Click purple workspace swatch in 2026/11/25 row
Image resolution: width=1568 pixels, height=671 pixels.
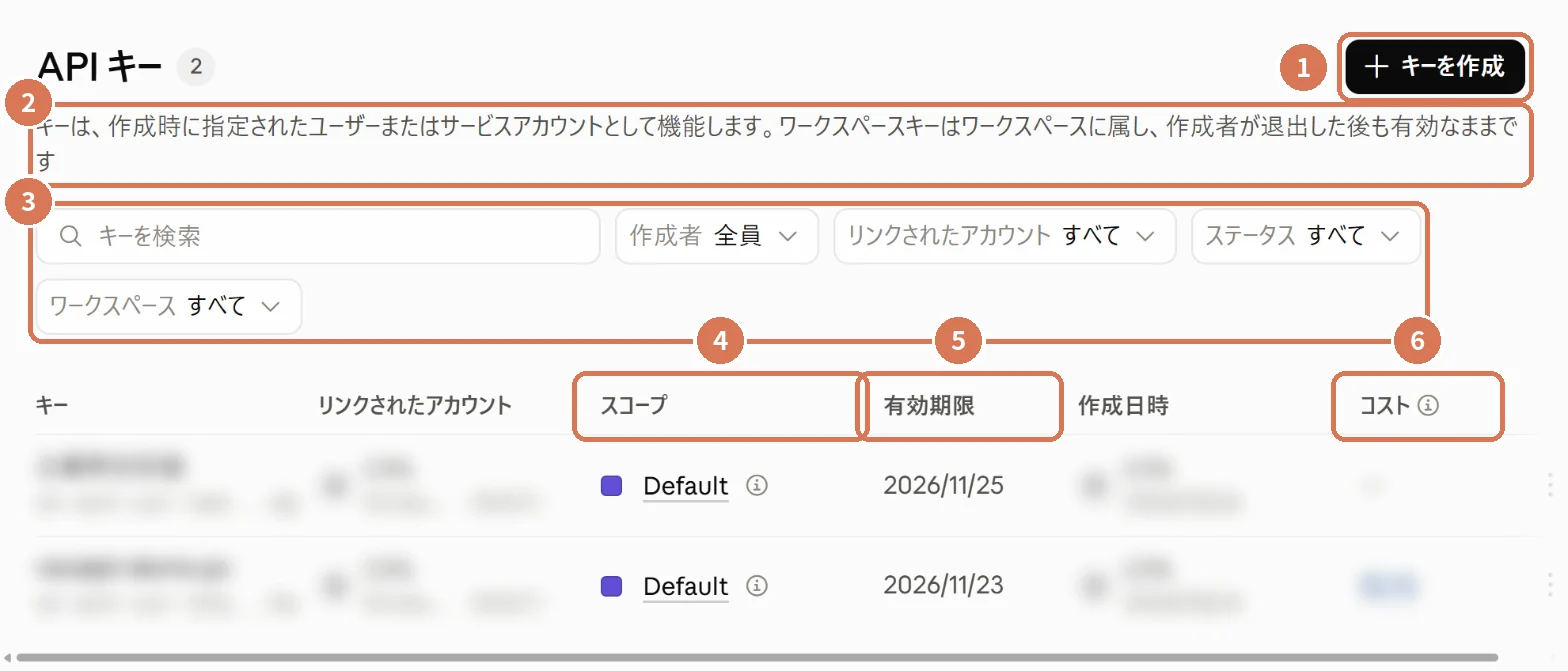coord(611,486)
